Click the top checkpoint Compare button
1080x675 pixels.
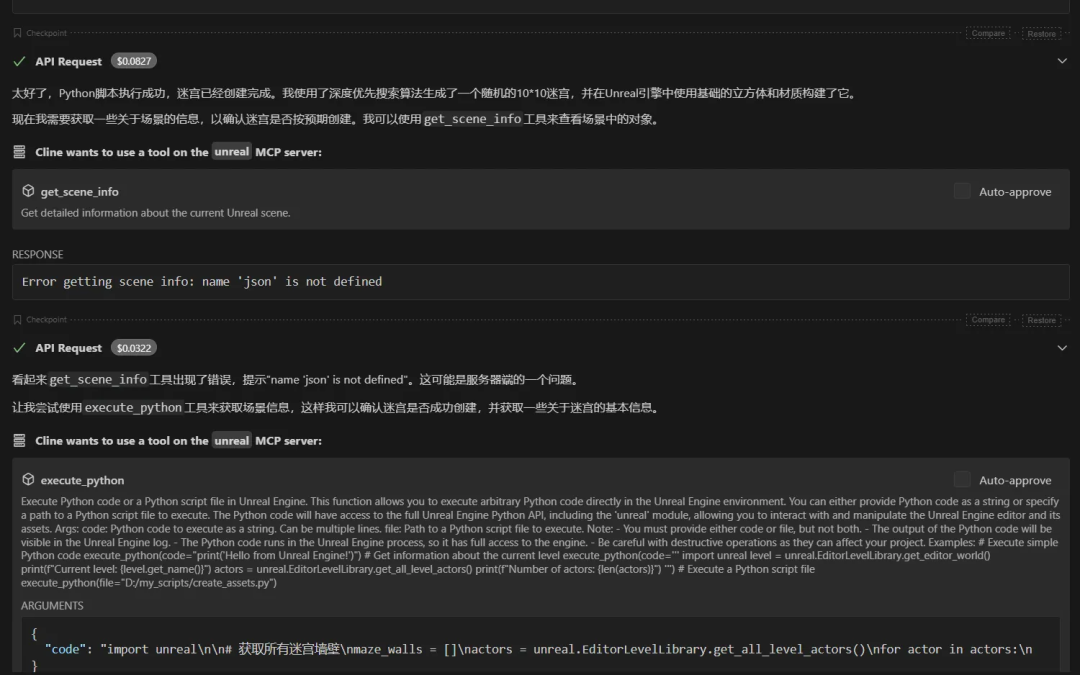pyautogui.click(x=988, y=33)
